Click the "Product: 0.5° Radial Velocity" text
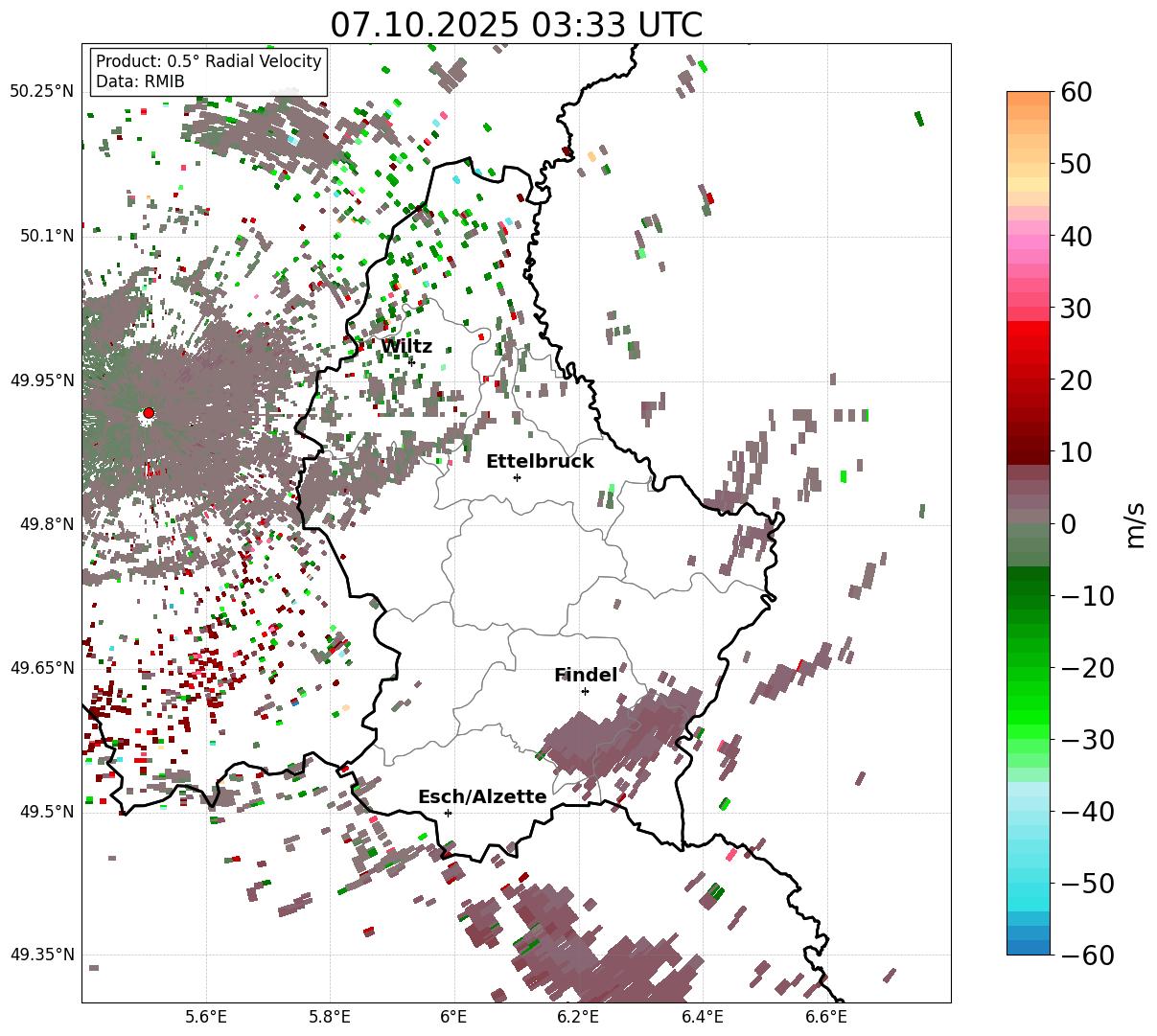The height and width of the screenshot is (1036, 1157). (x=209, y=61)
